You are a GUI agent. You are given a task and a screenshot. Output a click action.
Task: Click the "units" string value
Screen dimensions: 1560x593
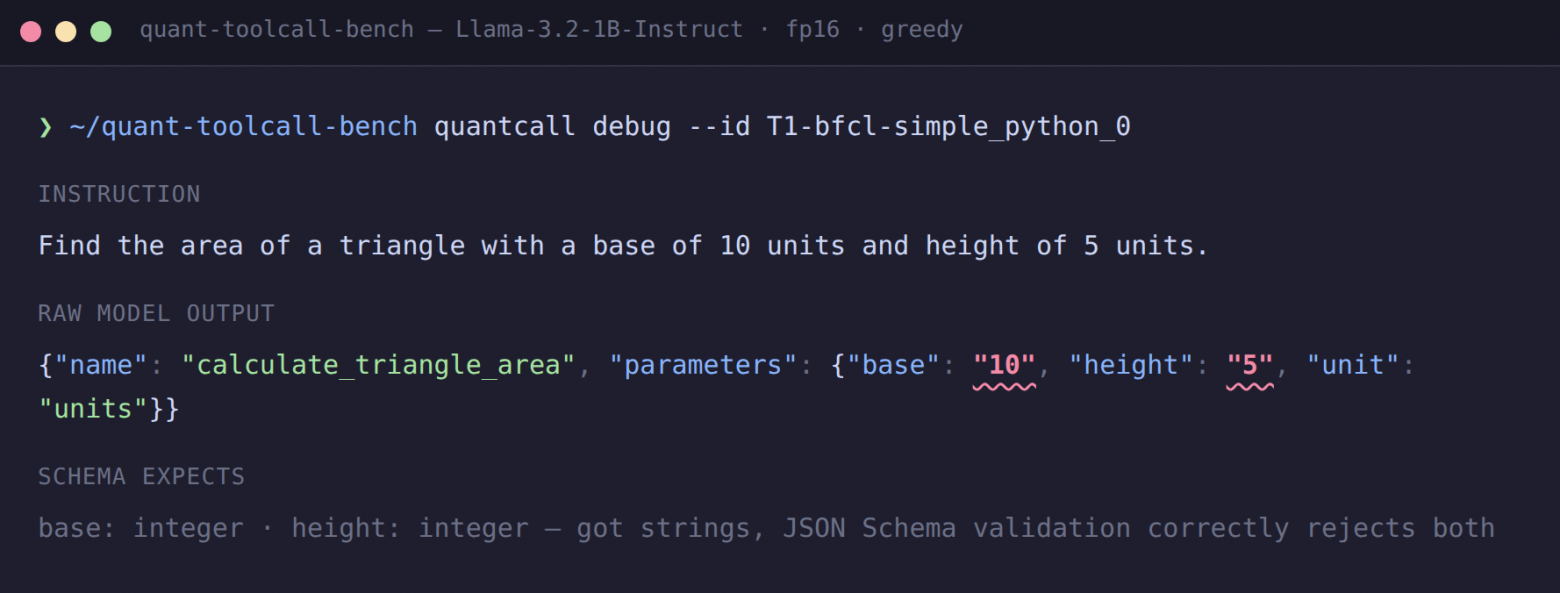[x=94, y=409]
